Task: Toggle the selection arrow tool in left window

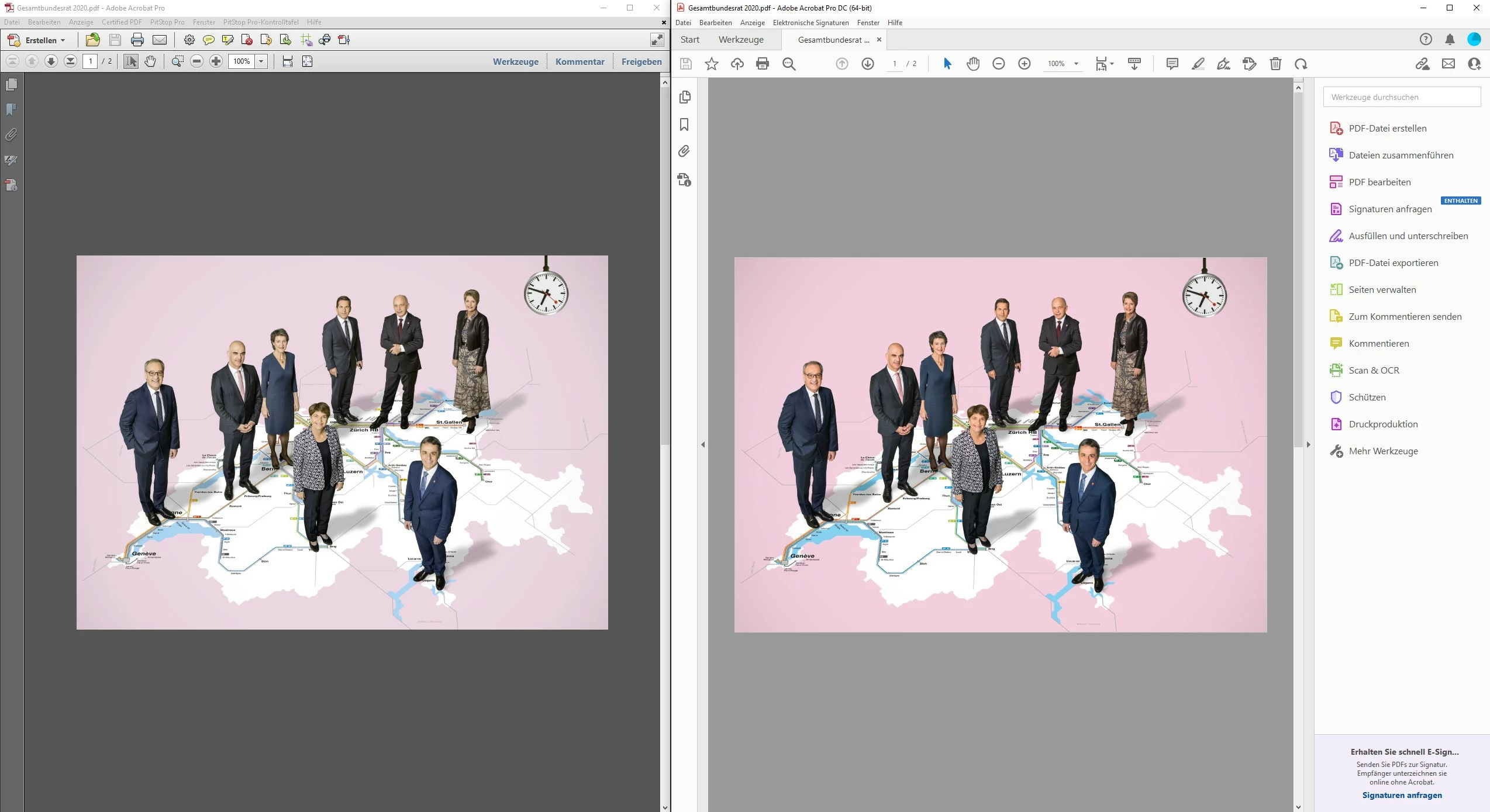Action: pos(130,61)
